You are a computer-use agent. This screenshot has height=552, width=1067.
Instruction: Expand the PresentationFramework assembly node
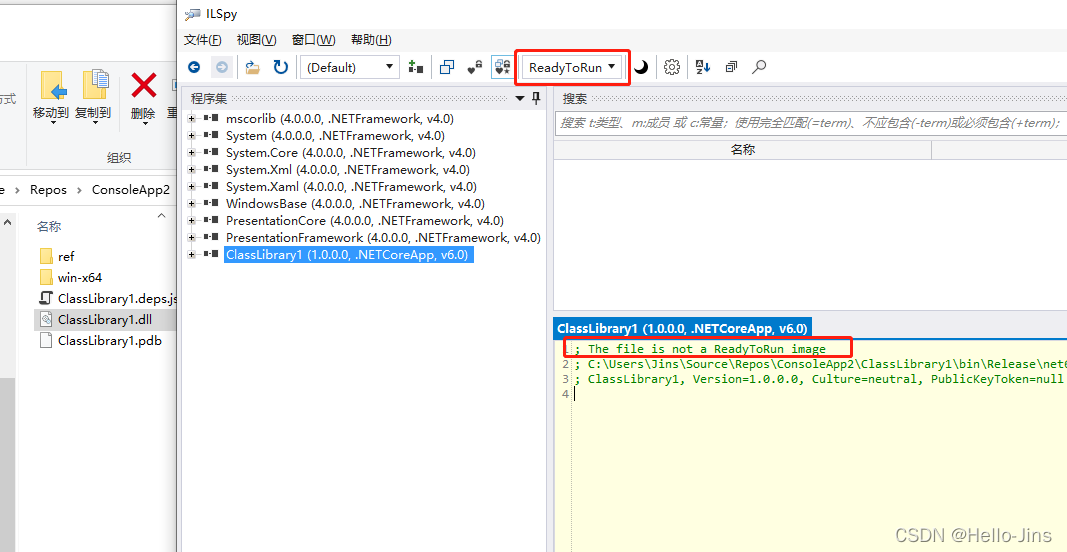coord(192,238)
